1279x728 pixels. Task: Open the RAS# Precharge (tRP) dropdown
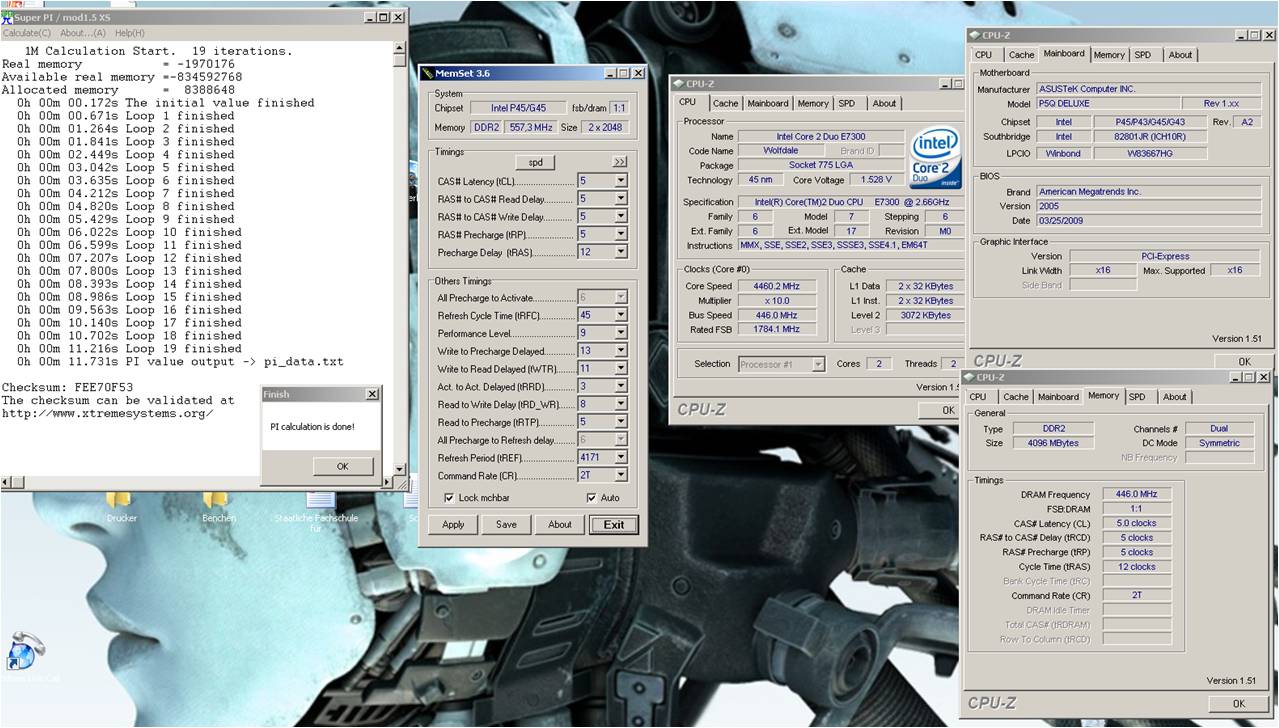click(x=621, y=235)
